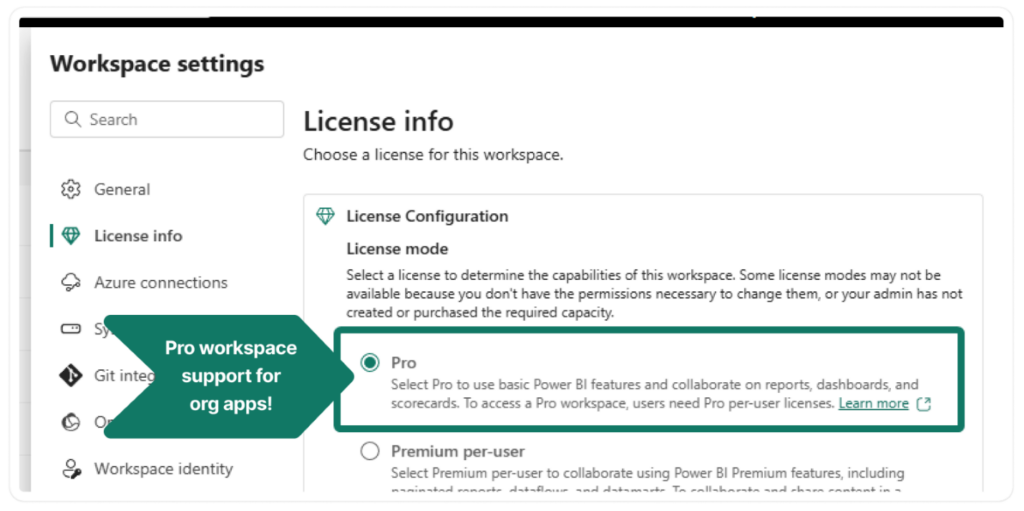Select the Pro license radio button

pyautogui.click(x=370, y=363)
